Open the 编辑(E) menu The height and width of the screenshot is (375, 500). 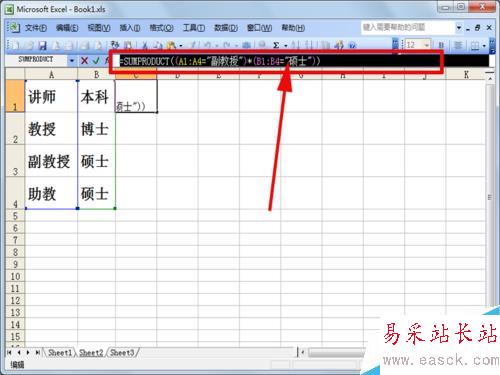point(67,28)
